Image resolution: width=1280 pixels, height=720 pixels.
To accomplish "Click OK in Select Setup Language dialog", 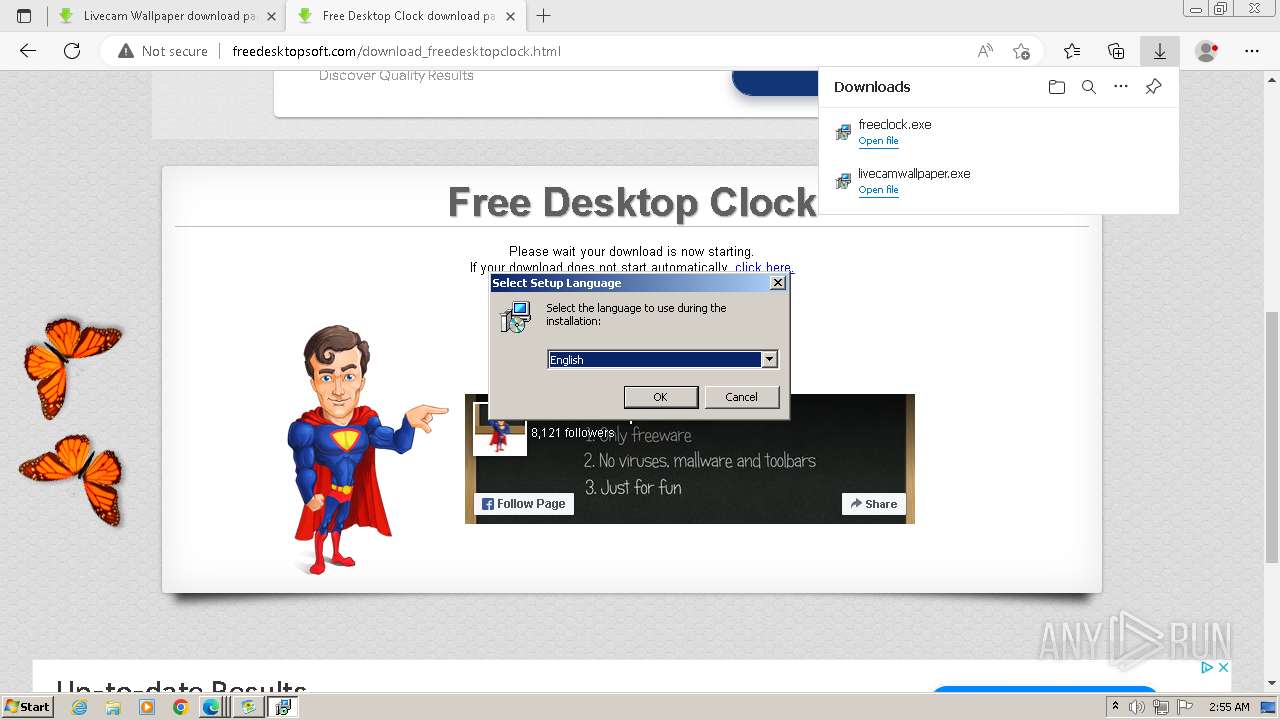I will (x=661, y=397).
